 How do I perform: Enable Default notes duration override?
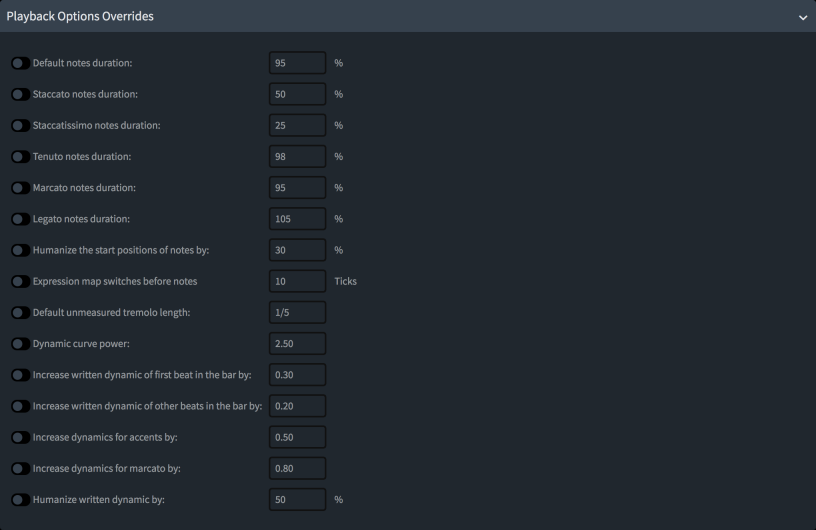[19, 63]
